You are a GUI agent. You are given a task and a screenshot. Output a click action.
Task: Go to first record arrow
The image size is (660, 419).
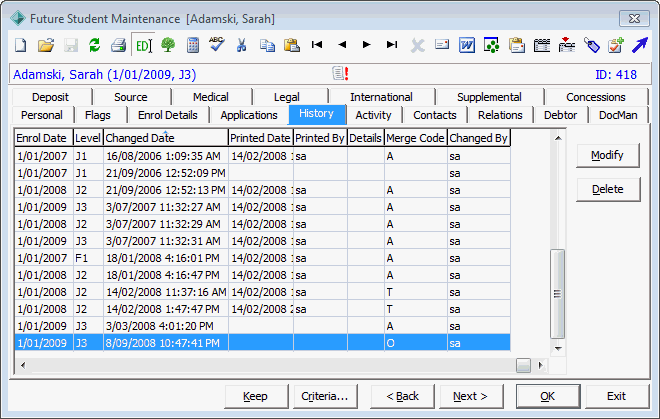pos(317,44)
